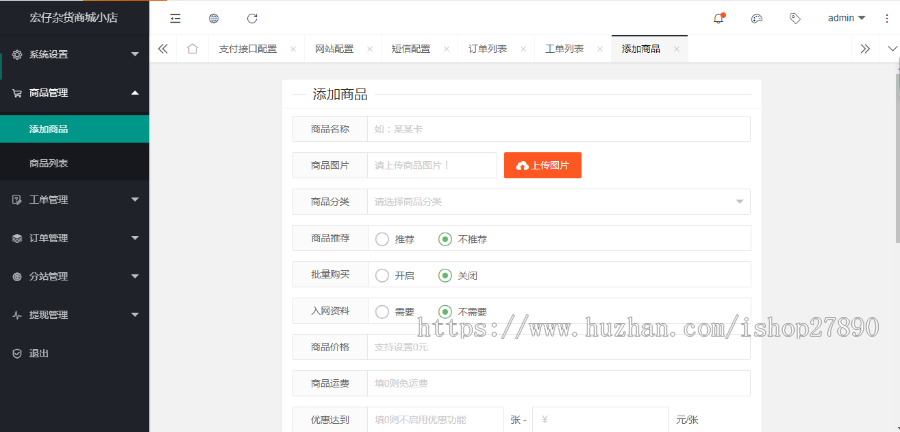Collapse the sidebar with the menu-fold icon

click(x=175, y=18)
